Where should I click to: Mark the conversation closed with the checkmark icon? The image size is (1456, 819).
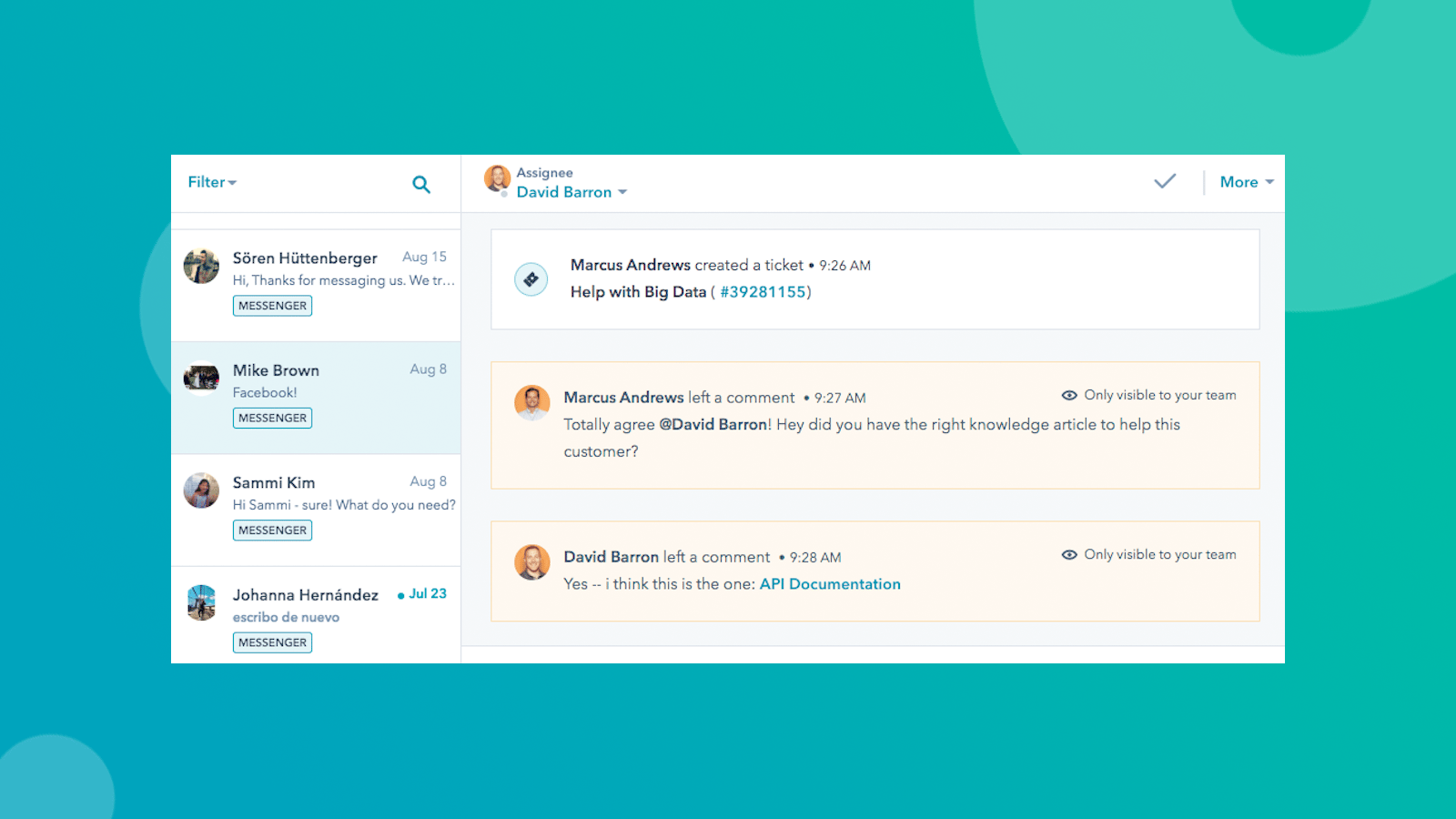click(1164, 181)
